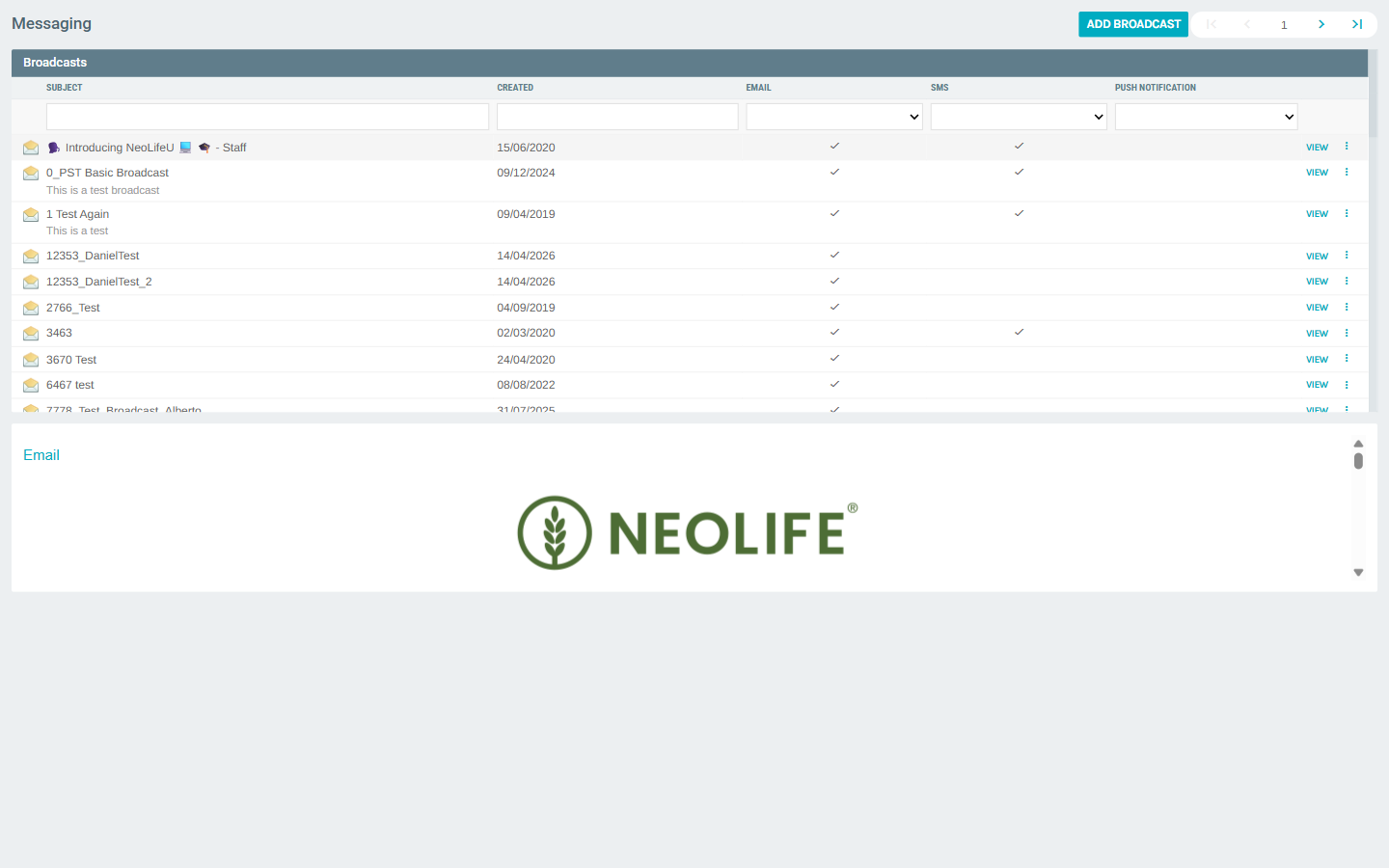1389x868 pixels.
Task: View the 6467 test broadcast
Action: (1317, 385)
